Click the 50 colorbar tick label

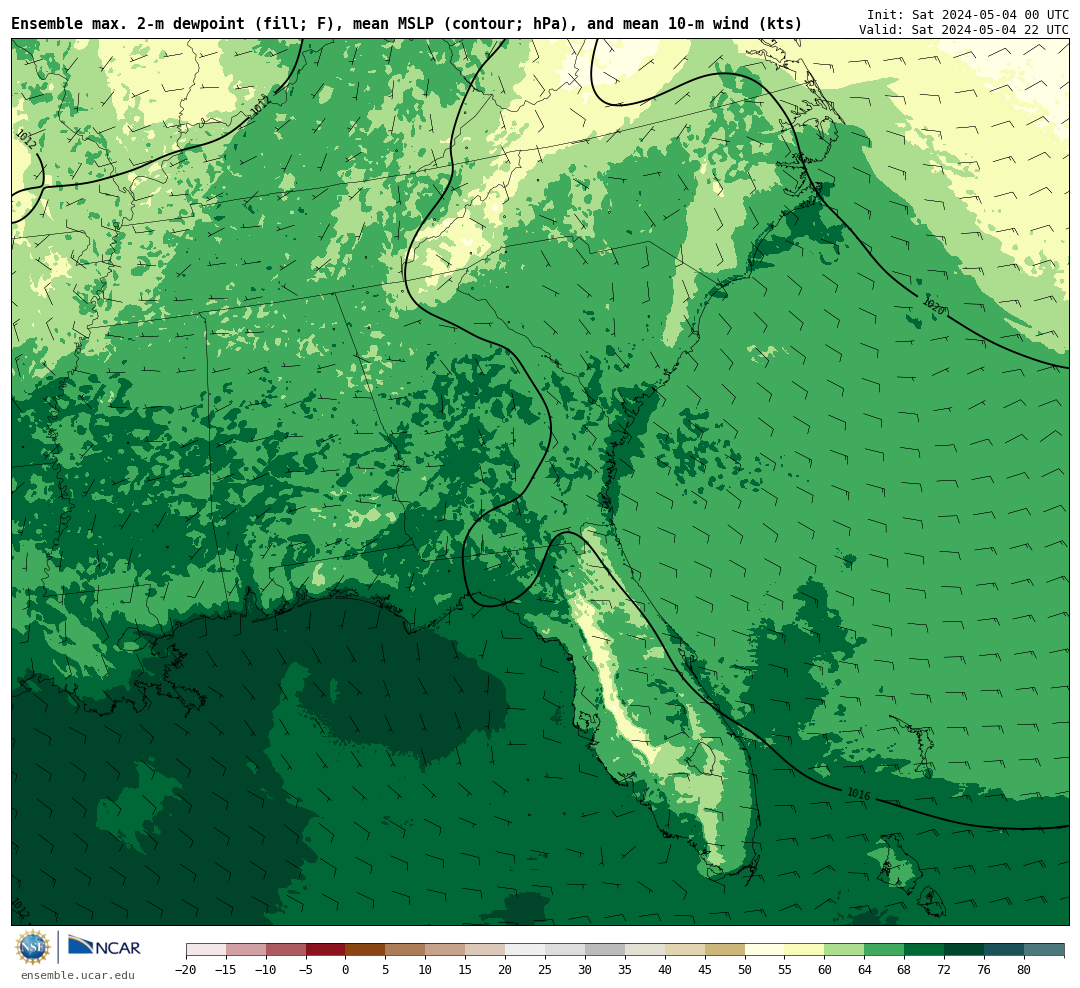(745, 969)
